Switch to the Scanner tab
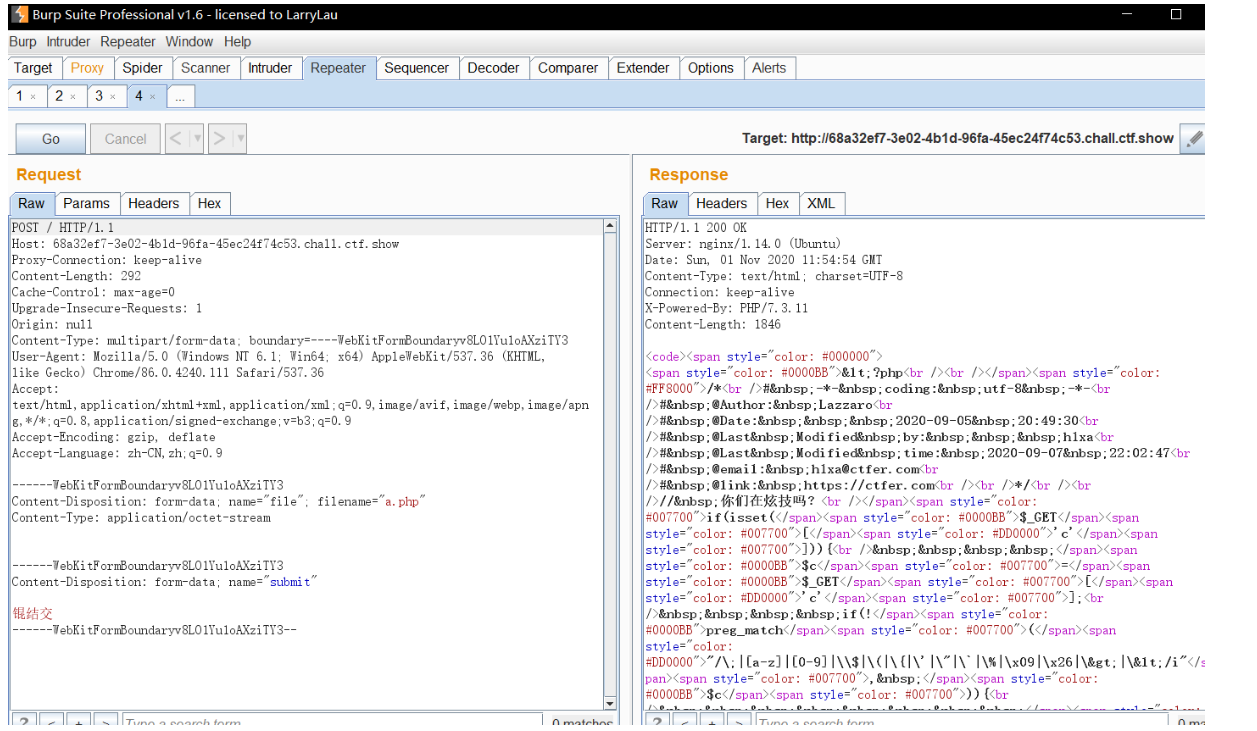 point(205,68)
